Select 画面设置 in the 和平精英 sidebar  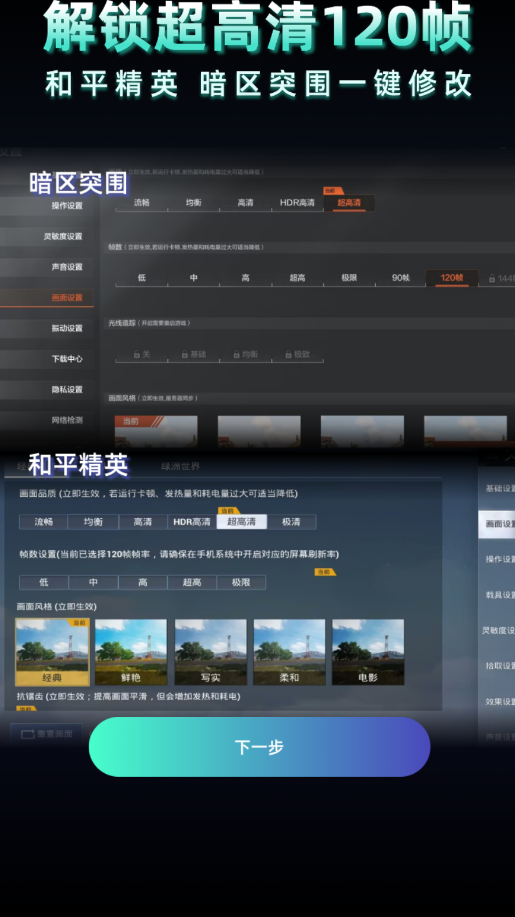coord(497,524)
